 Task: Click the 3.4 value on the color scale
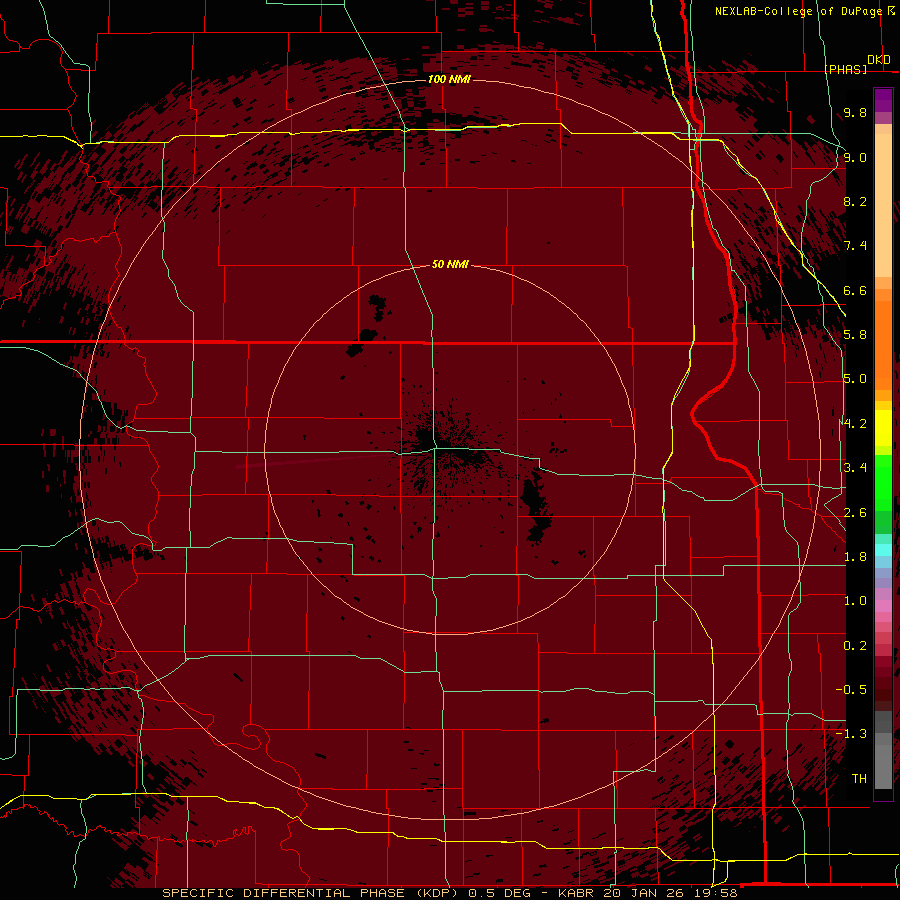855,468
